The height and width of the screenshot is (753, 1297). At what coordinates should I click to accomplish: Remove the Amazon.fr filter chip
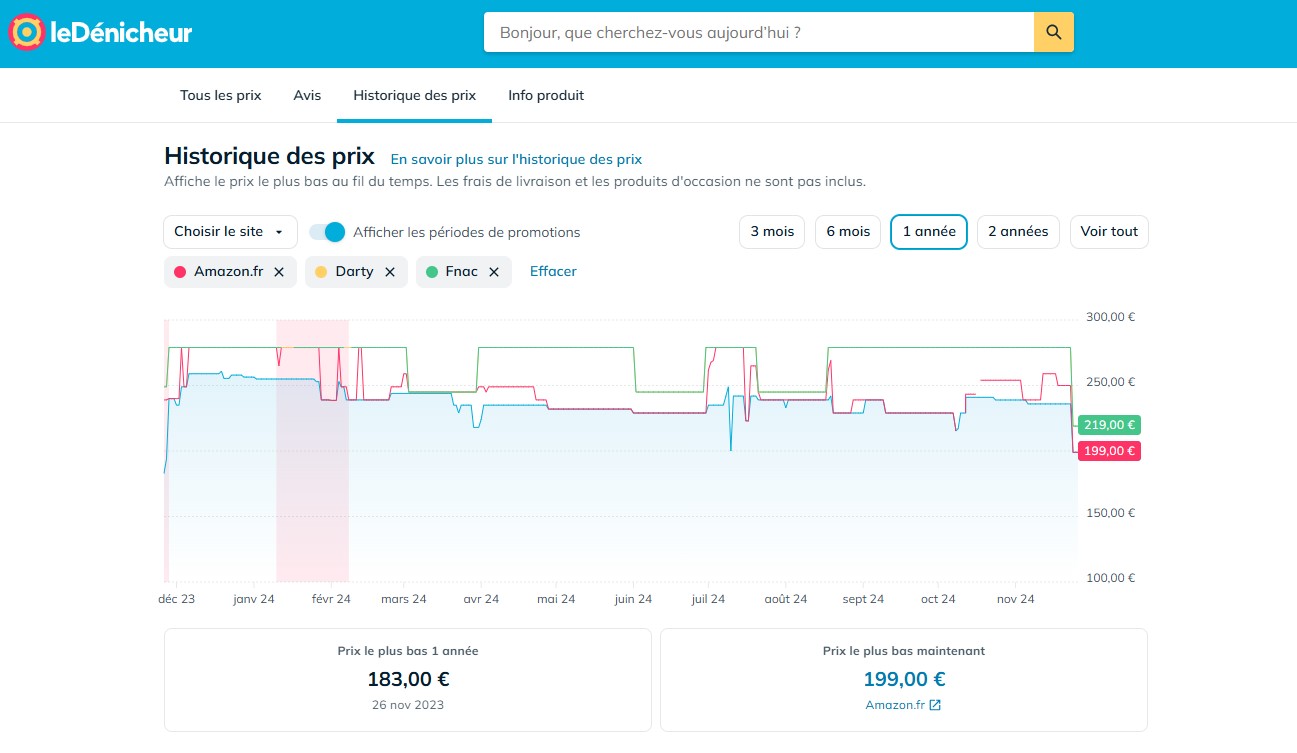[x=279, y=272]
